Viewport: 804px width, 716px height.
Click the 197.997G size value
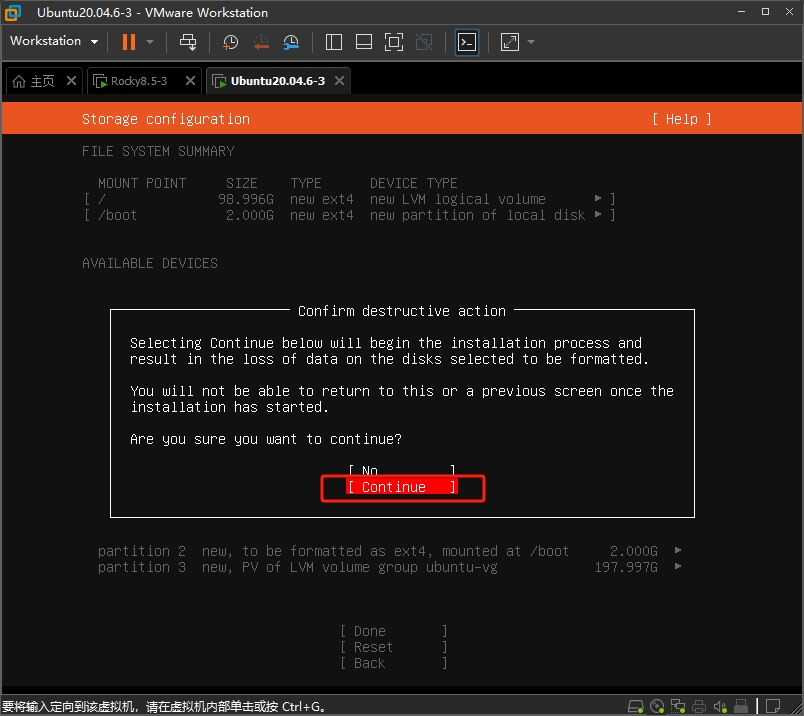(x=626, y=567)
